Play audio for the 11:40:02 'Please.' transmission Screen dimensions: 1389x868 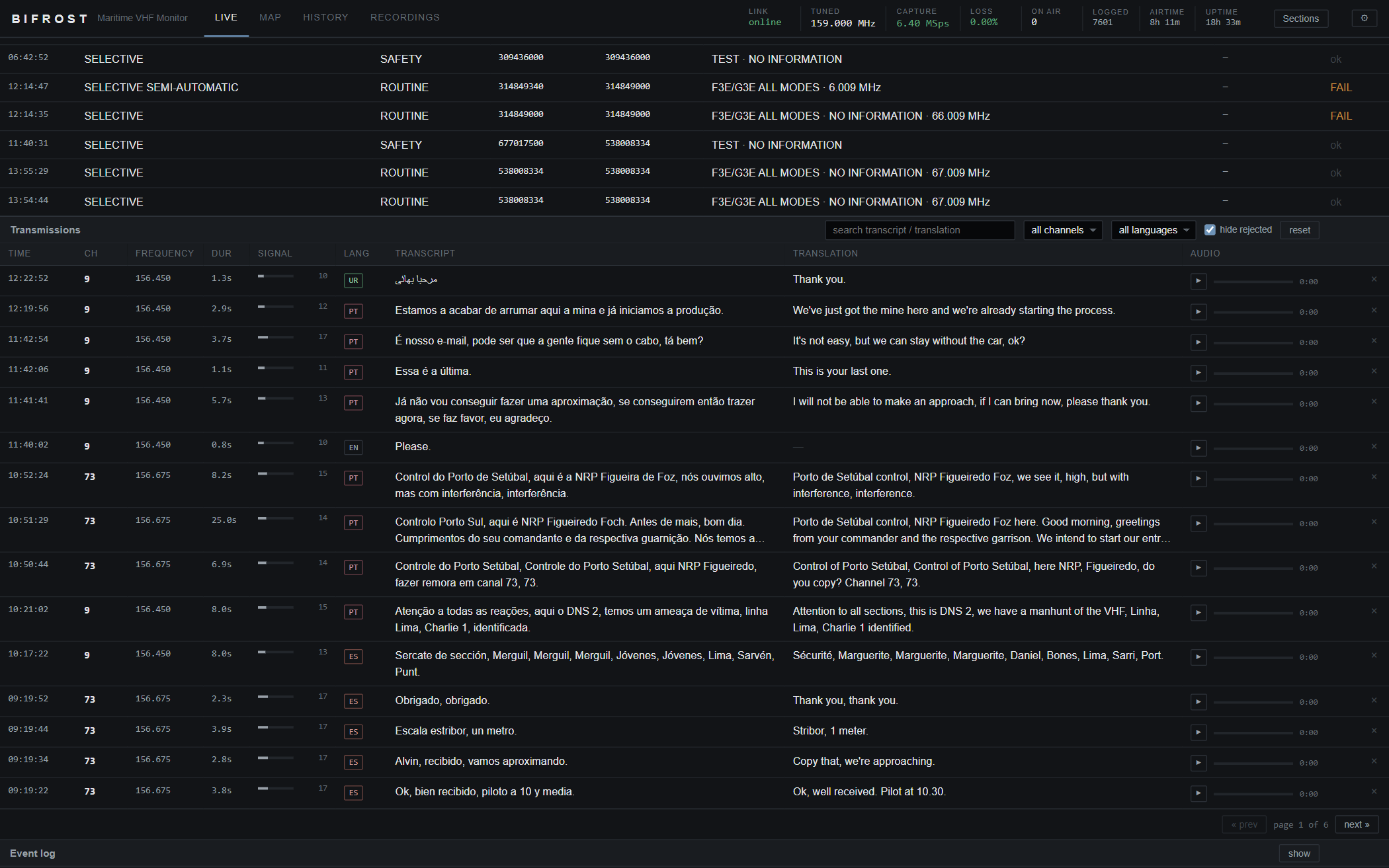point(1199,448)
